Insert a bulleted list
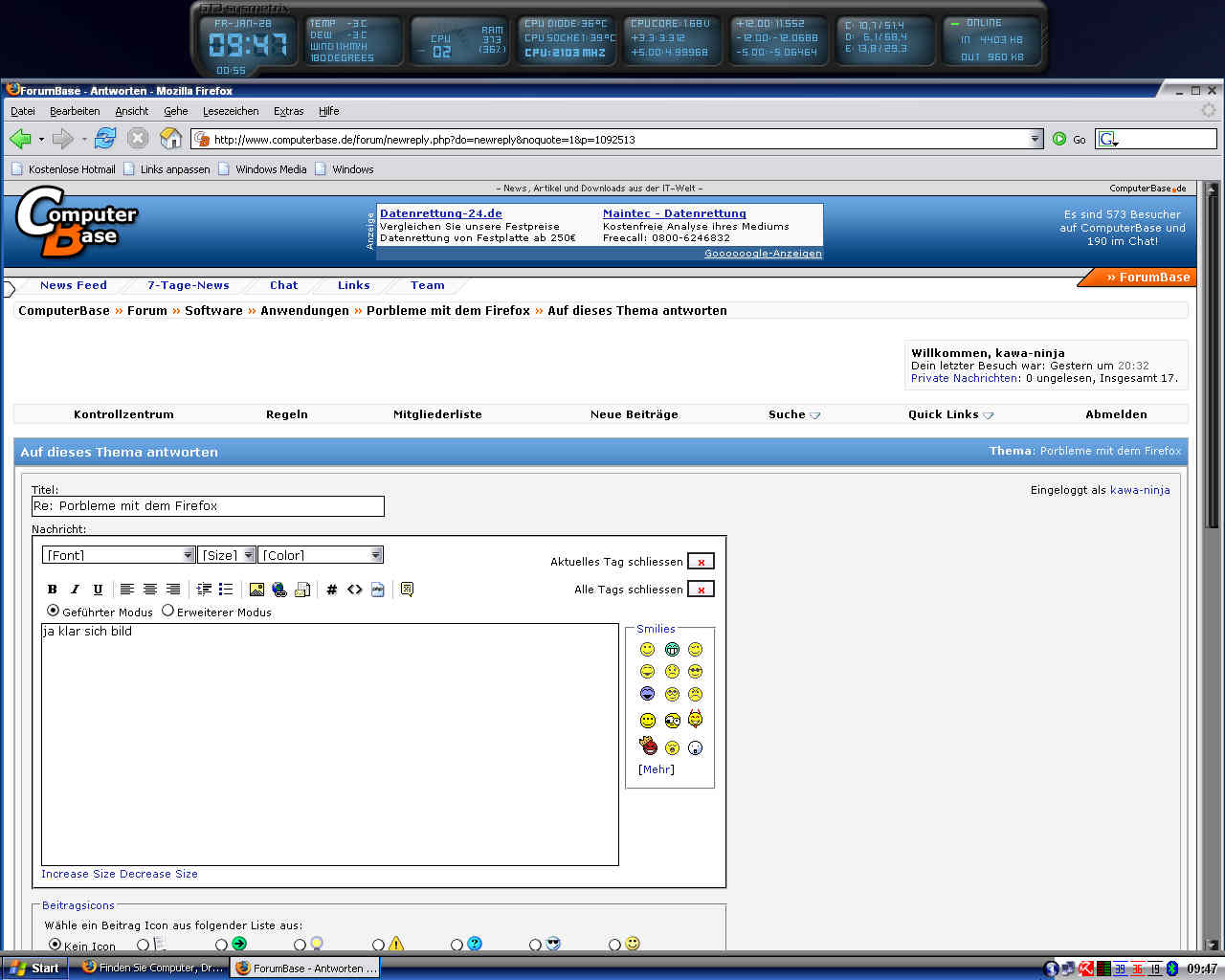The image size is (1225, 980). pos(226,590)
